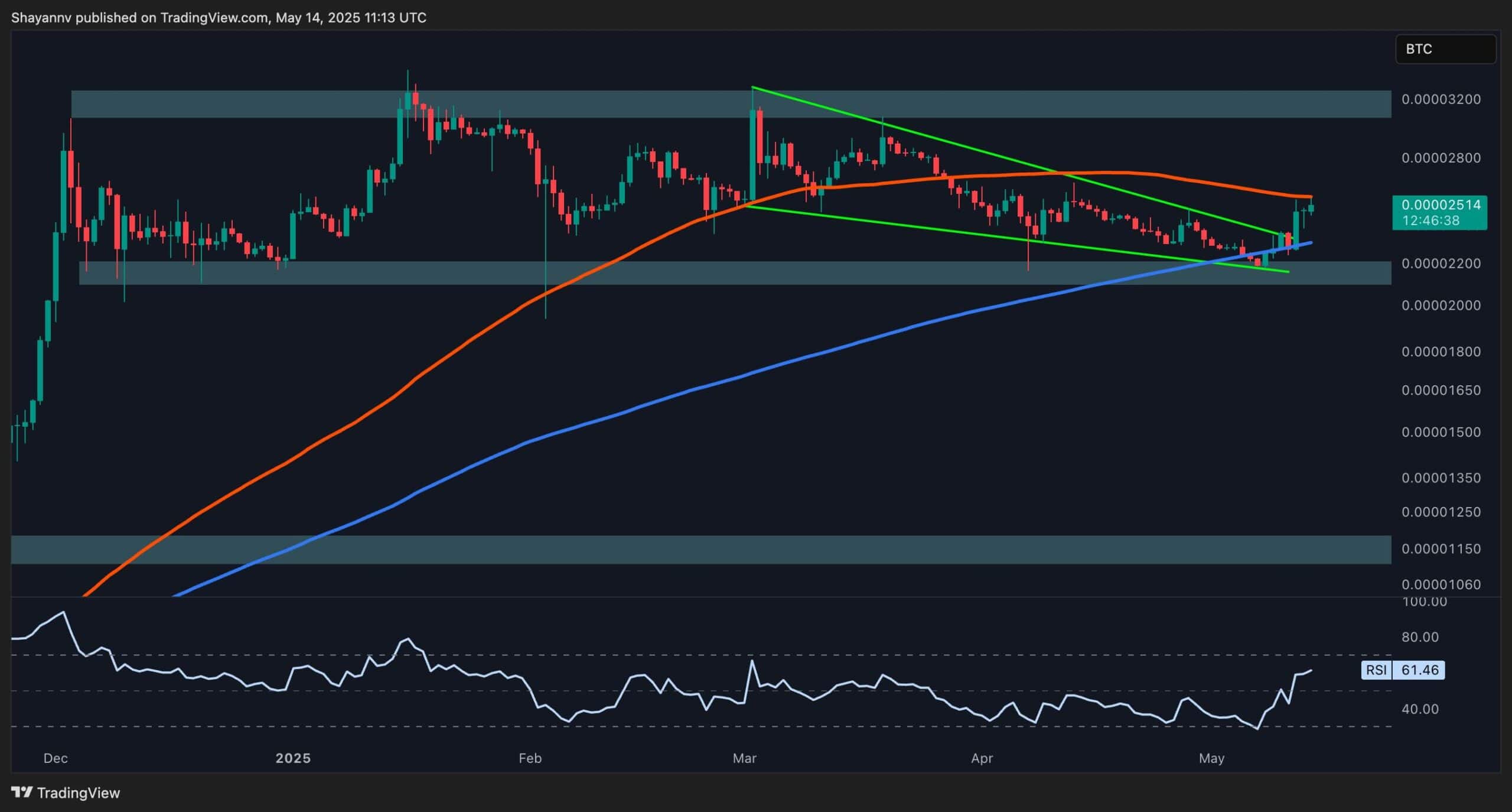Click the 0.00001650 price axis label

[x=1441, y=390]
